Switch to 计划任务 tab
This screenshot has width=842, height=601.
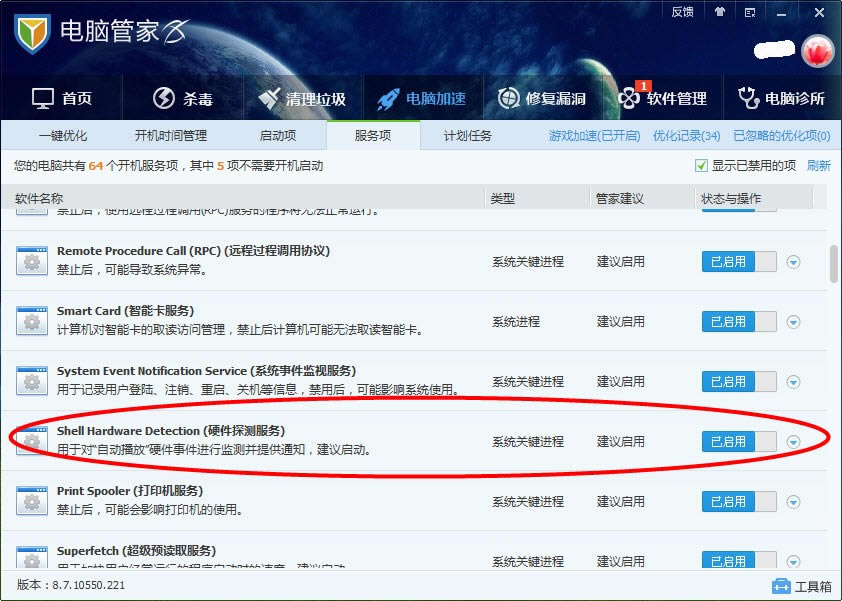467,135
